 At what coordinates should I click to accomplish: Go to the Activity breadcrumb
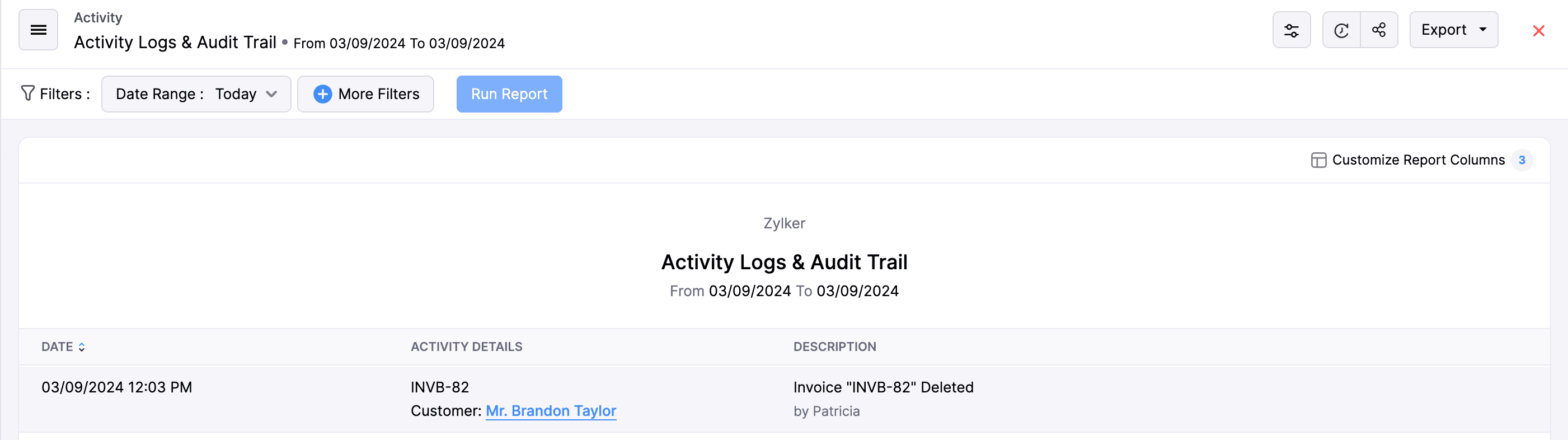97,17
